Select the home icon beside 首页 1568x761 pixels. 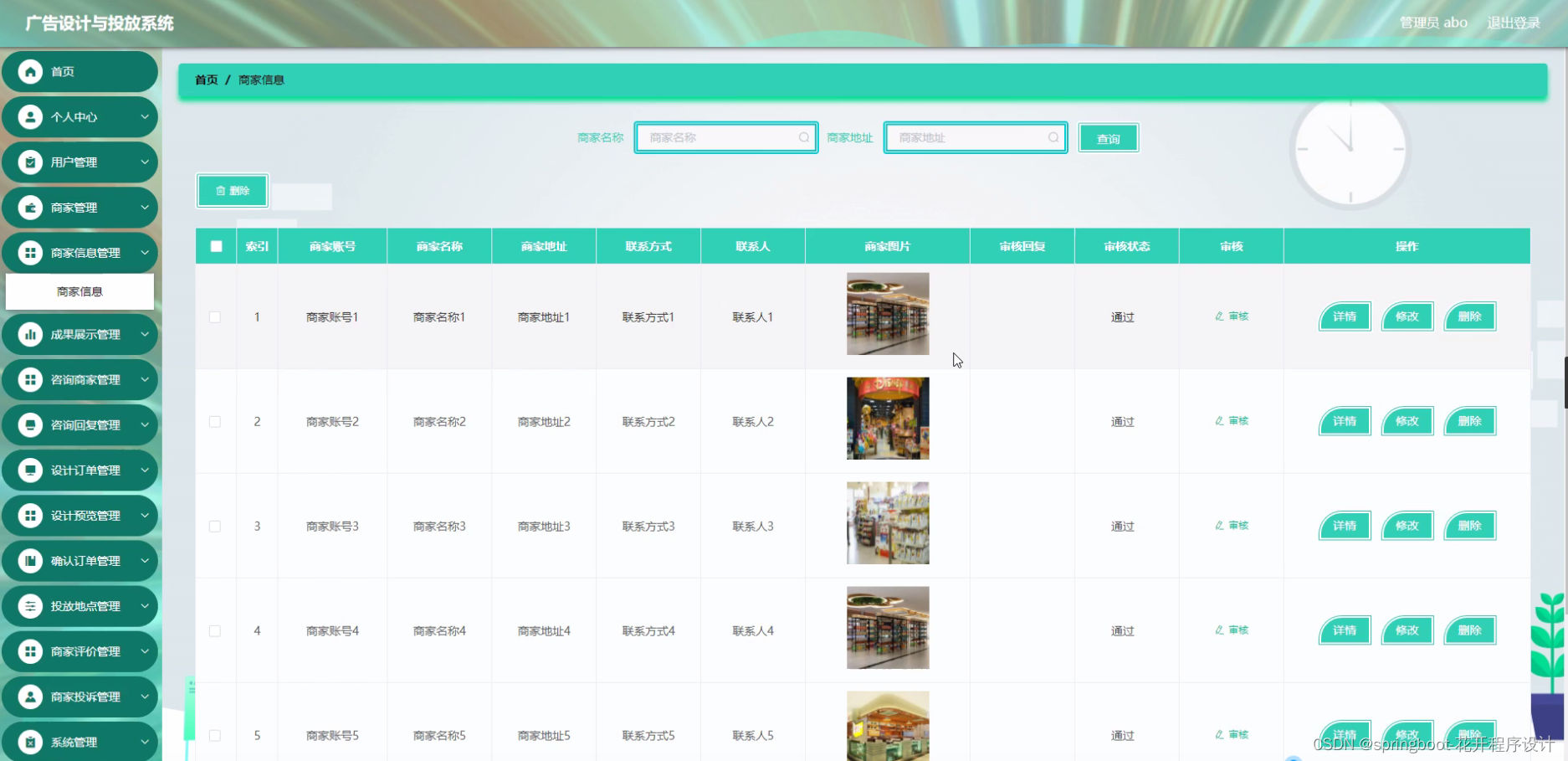(x=31, y=71)
